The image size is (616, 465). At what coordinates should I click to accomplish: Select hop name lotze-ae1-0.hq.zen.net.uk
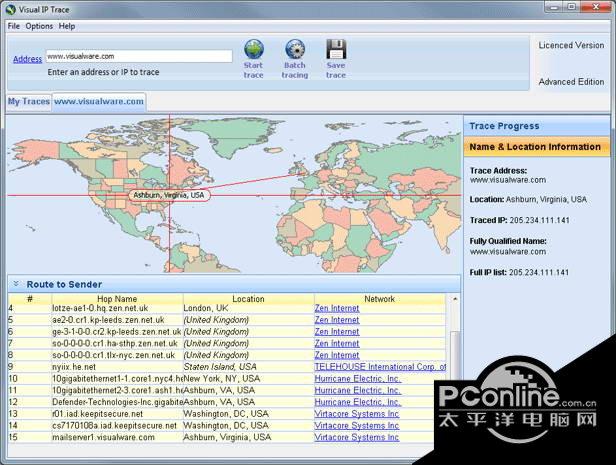click(100, 308)
